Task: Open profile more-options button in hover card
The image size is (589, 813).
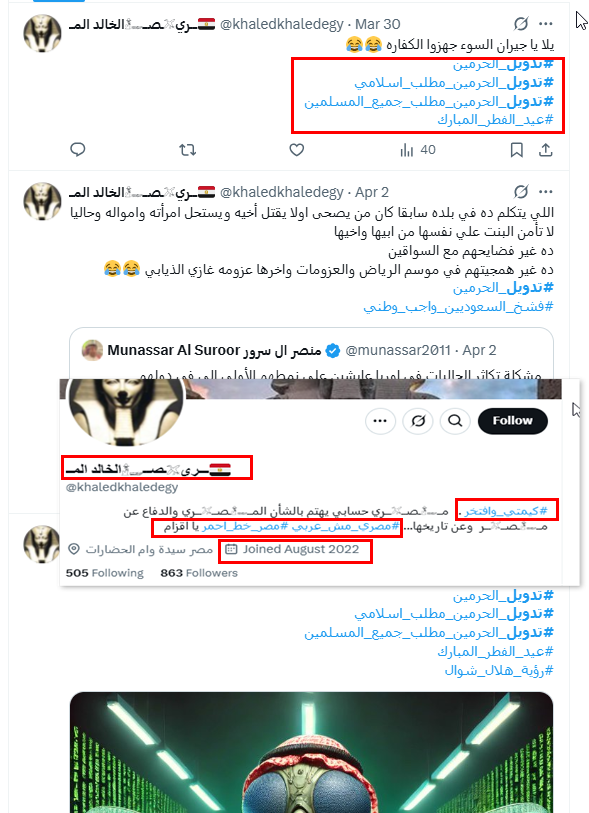Action: [x=380, y=420]
